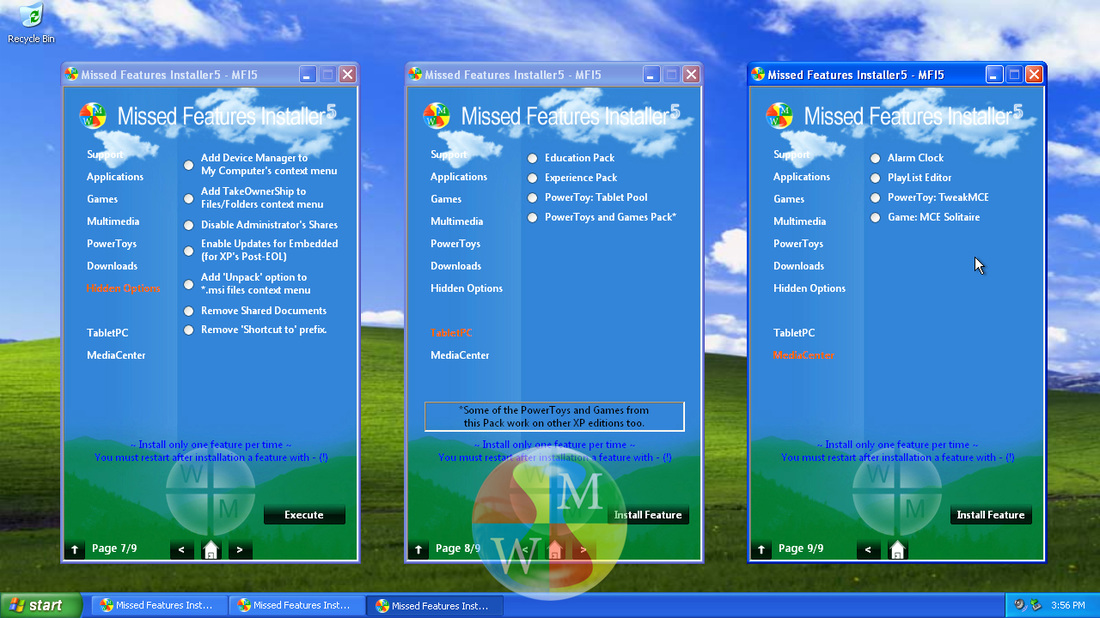Click the active highlighted taskbar window button
The image size is (1100, 618).
[435, 605]
